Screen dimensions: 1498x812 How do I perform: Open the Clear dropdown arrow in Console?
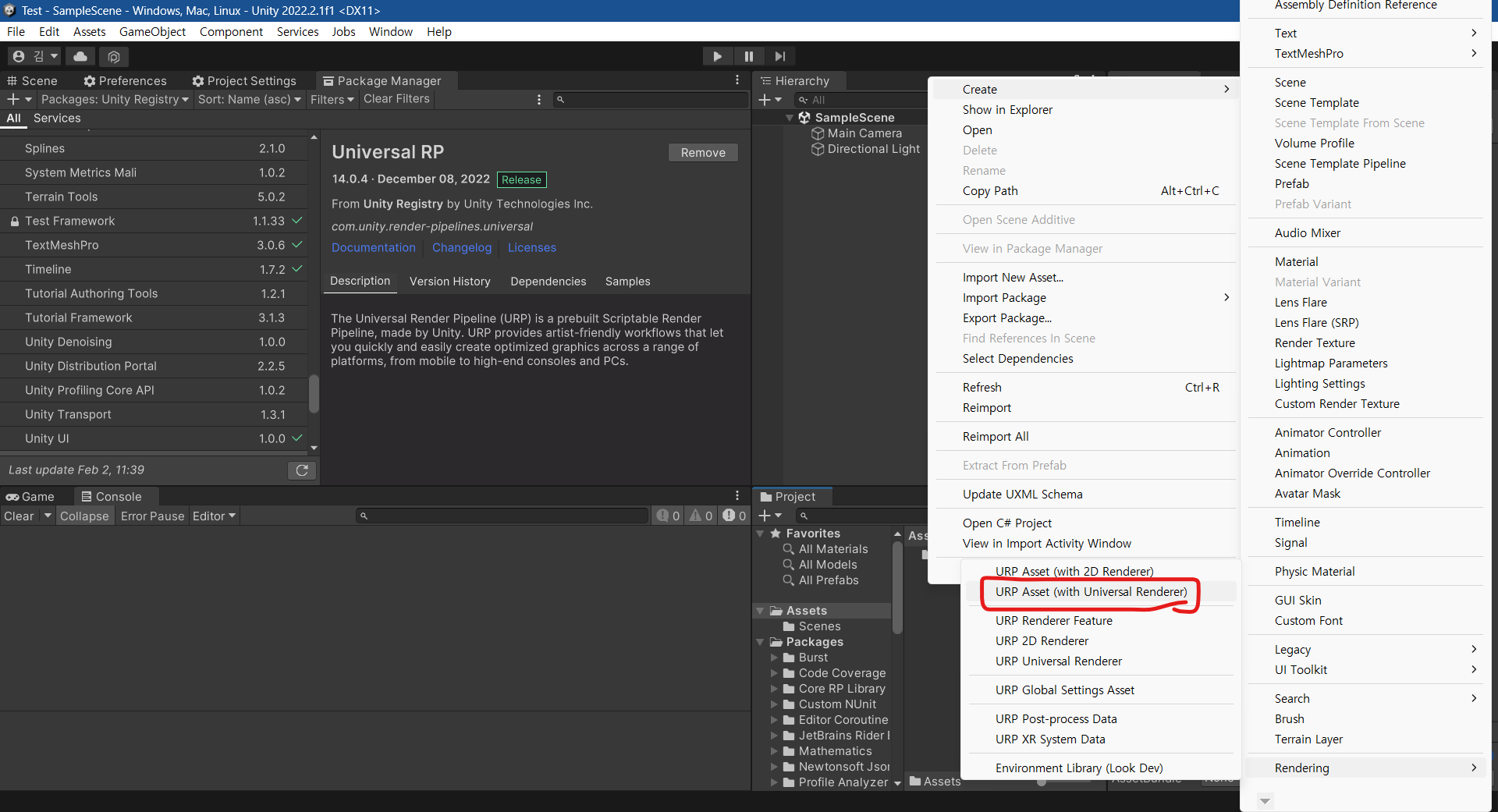48,516
